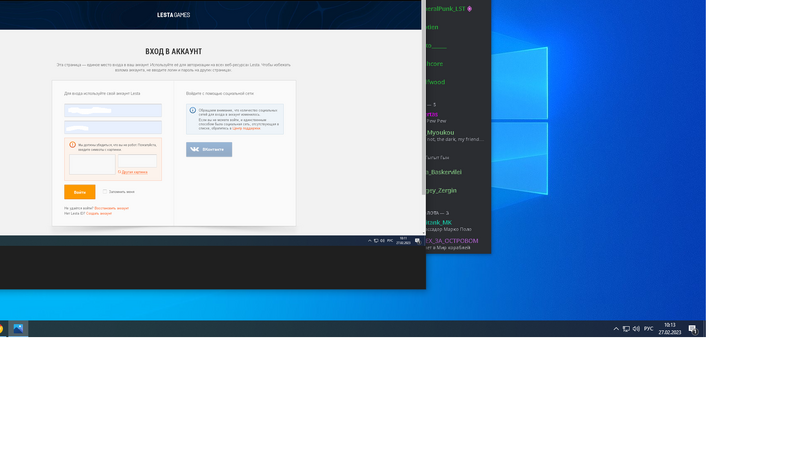Image resolution: width=800 pixels, height=450 pixels.
Task: Open the volume speaker icon in tray
Action: coord(636,329)
